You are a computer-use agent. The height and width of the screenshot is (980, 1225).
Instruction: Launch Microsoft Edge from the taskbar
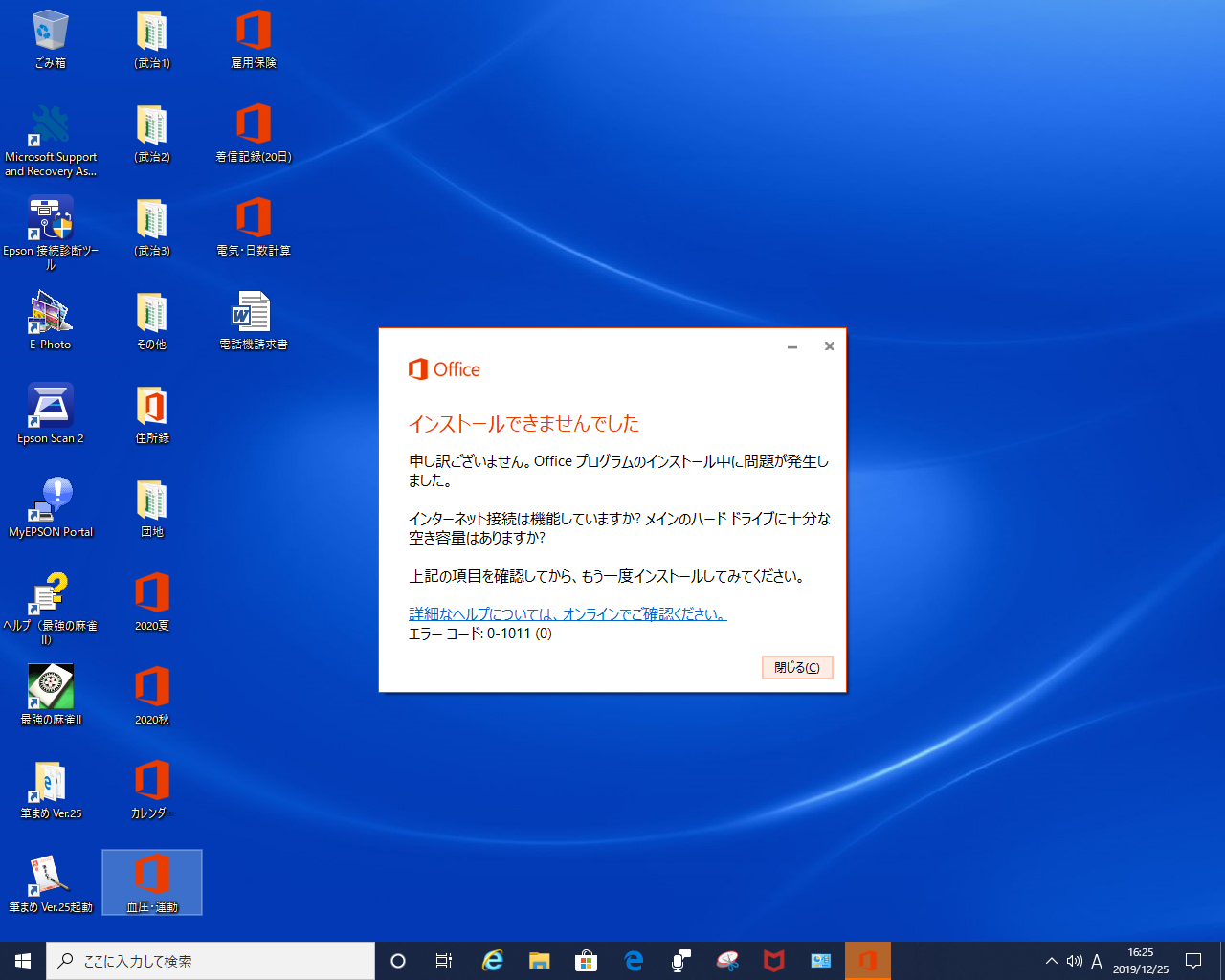[x=633, y=961]
